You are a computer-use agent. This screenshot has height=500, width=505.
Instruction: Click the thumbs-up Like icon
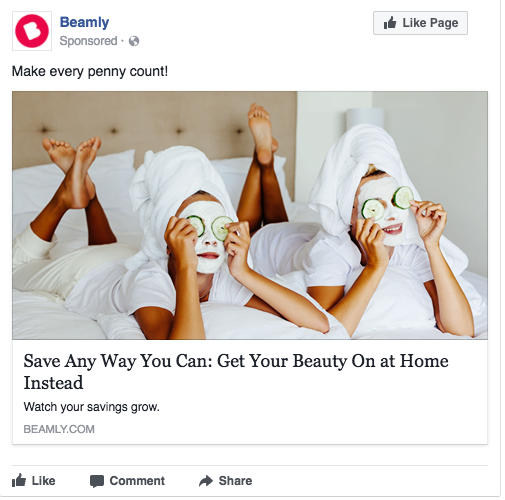pyautogui.click(x=19, y=480)
